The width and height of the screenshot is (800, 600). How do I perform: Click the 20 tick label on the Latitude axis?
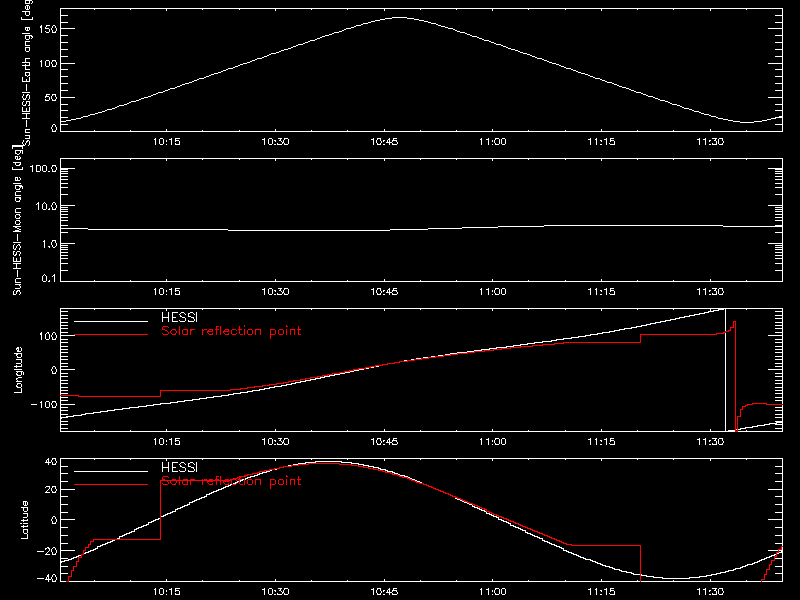point(51,490)
